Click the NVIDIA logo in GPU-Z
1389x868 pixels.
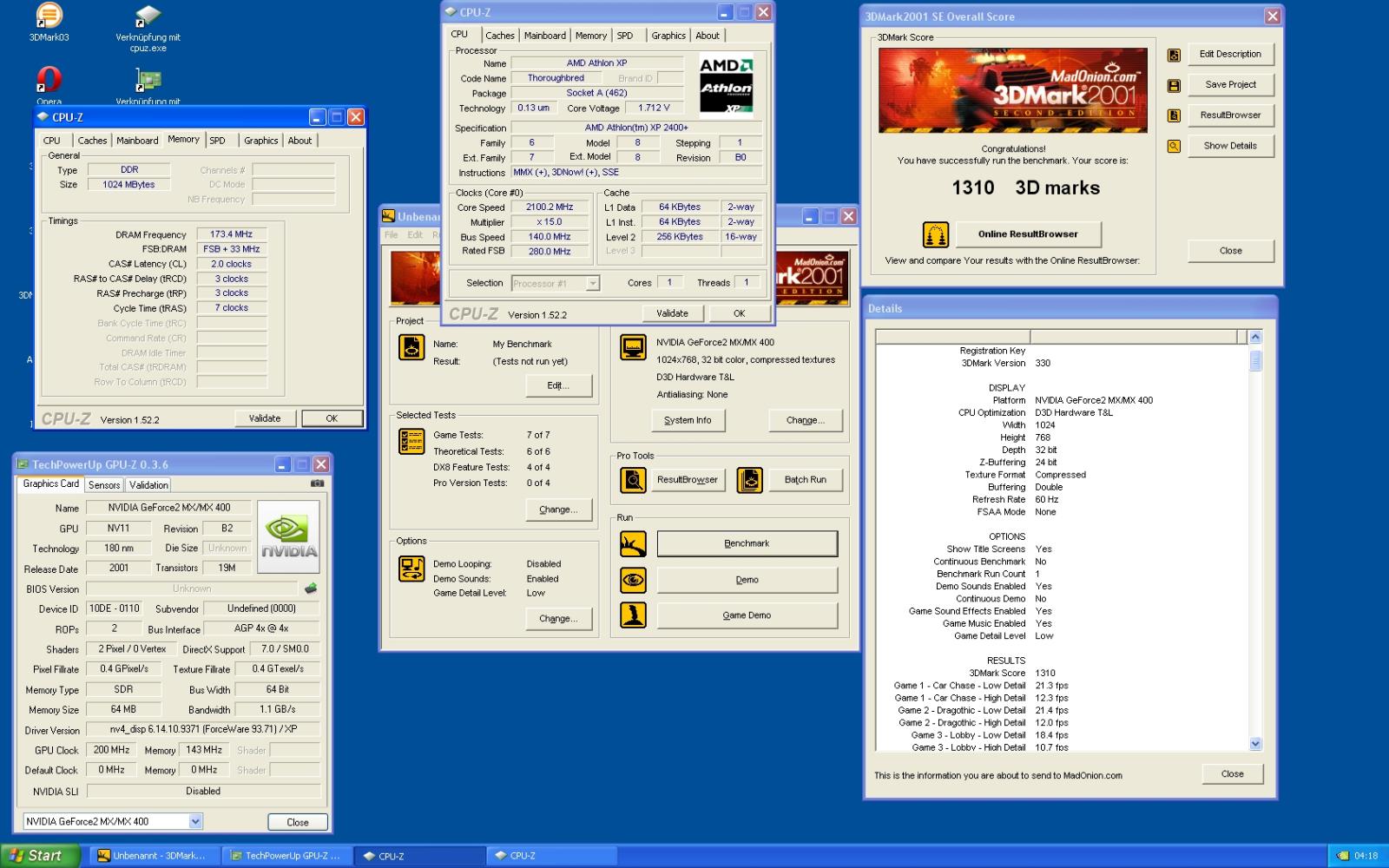tap(289, 536)
